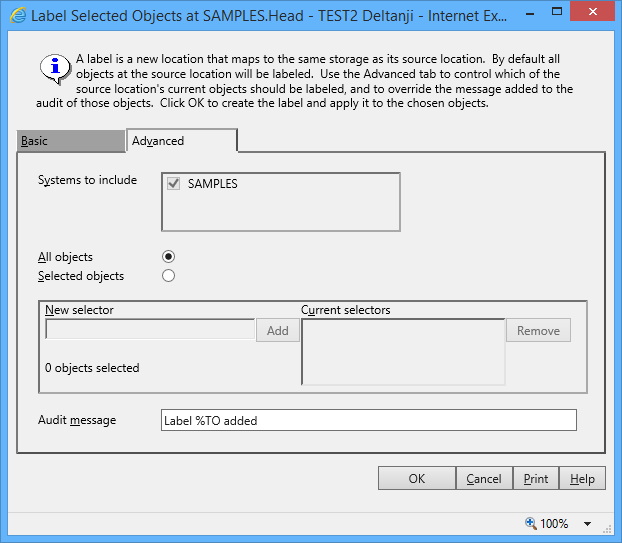
Task: Click inside the Current selectors list box
Action: pos(403,351)
